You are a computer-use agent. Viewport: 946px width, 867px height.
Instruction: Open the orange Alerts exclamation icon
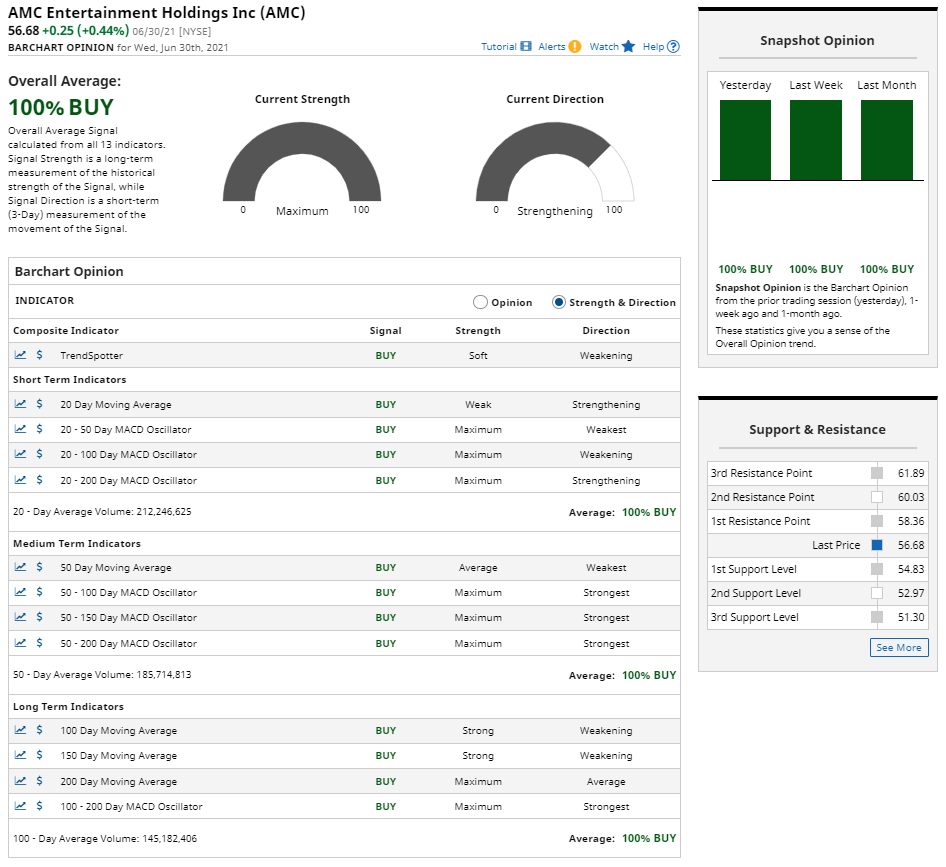(x=574, y=47)
